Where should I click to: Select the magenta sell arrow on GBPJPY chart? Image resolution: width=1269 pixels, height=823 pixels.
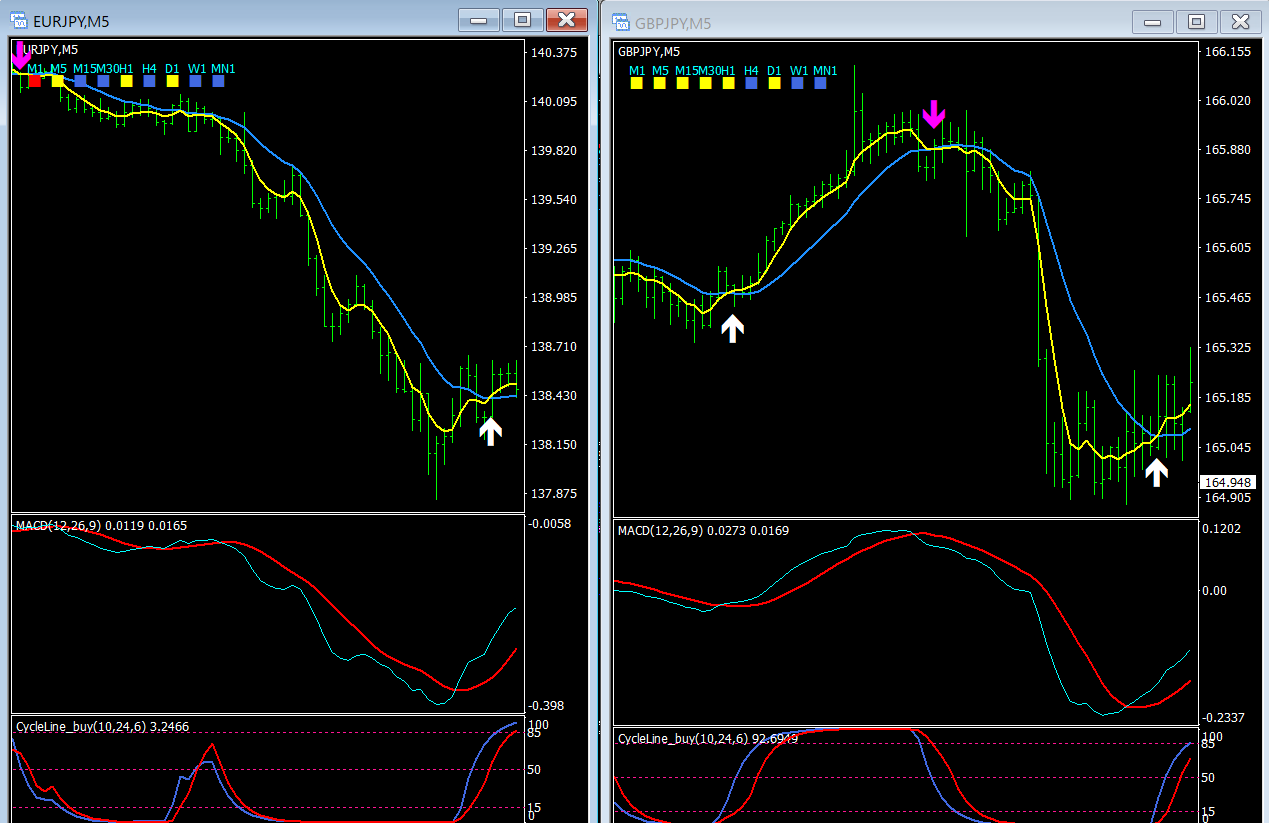933,114
